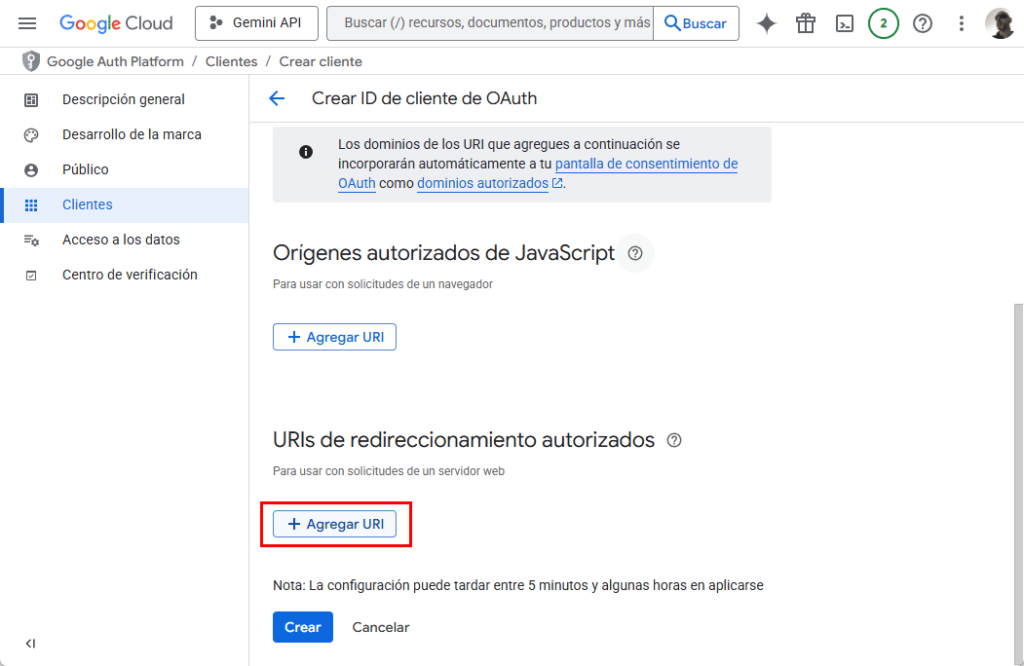Open the notifications badge showing 2
The height and width of the screenshot is (666, 1024).
883,23
